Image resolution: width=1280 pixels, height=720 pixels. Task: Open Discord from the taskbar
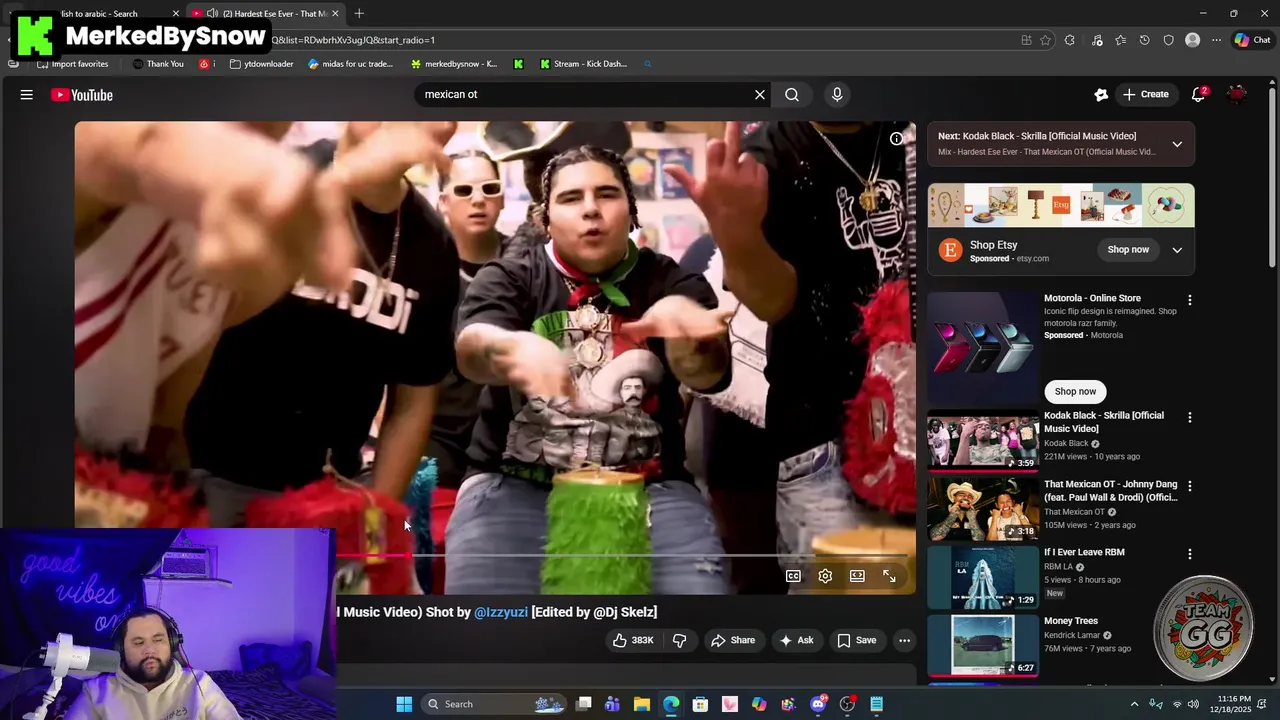(819, 704)
